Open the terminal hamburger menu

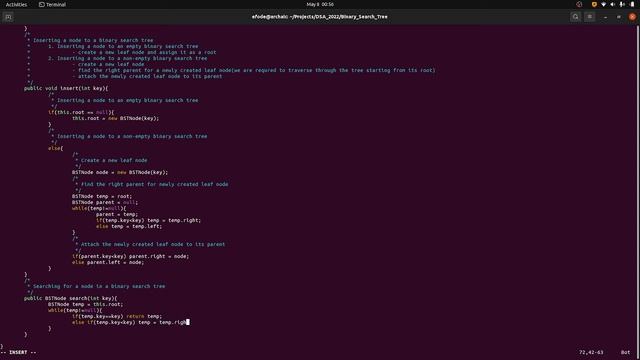(590, 17)
